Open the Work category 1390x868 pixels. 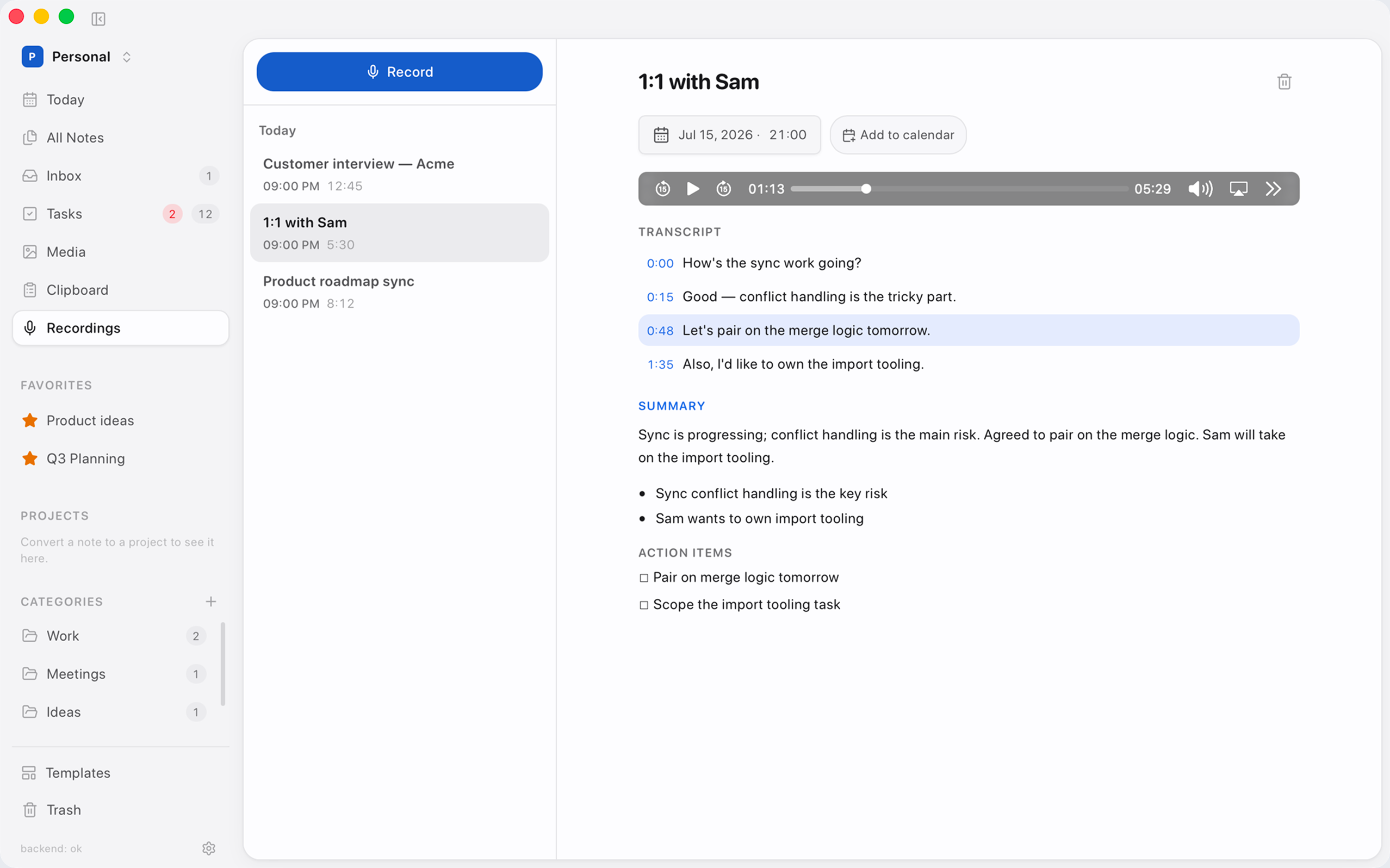[113, 635]
